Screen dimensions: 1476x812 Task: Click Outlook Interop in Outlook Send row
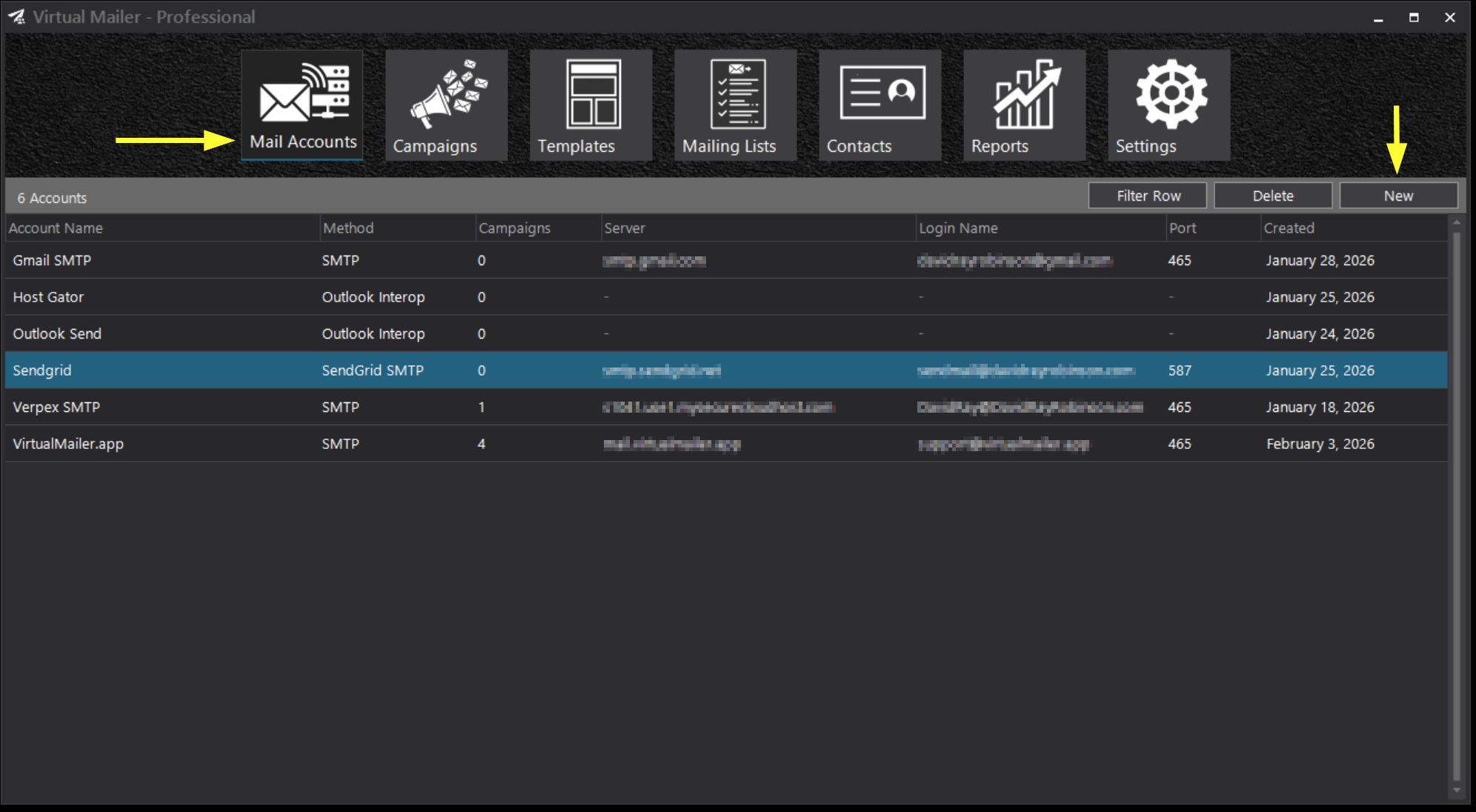[373, 333]
